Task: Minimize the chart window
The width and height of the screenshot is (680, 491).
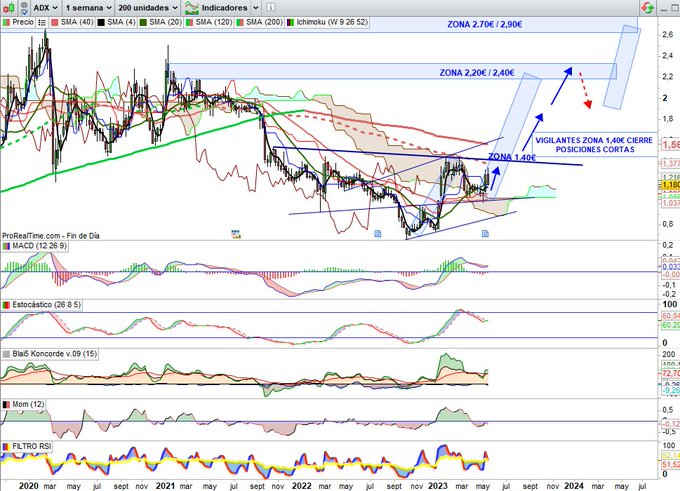Action: point(664,8)
